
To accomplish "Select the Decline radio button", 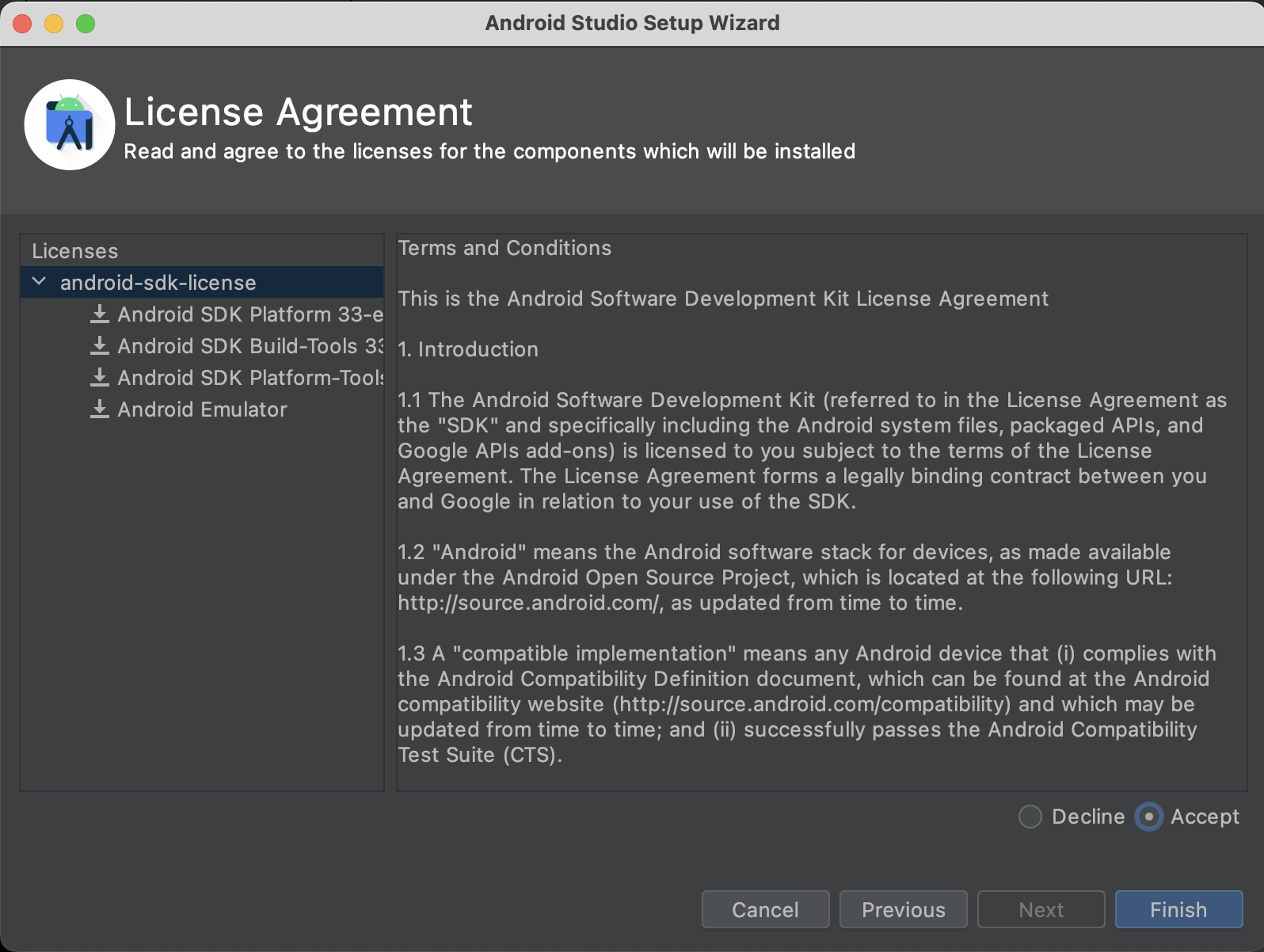I will pos(1030,817).
